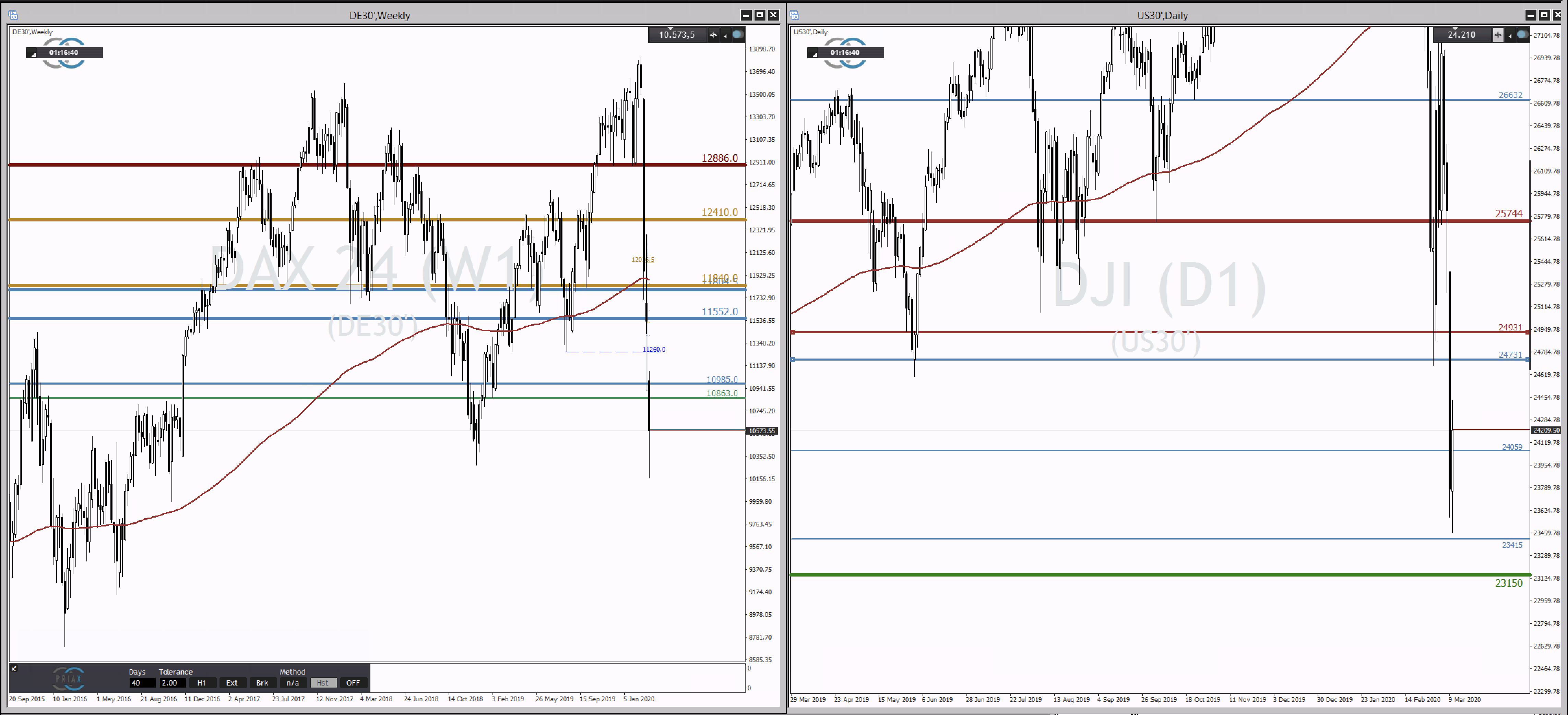
Task: Toggle the H1 button in PRIAX panel
Action: (202, 683)
